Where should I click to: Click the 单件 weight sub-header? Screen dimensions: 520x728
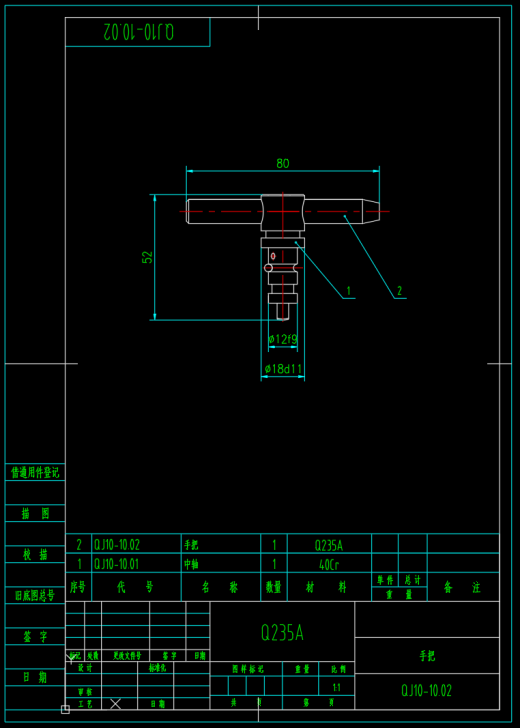coord(385,580)
